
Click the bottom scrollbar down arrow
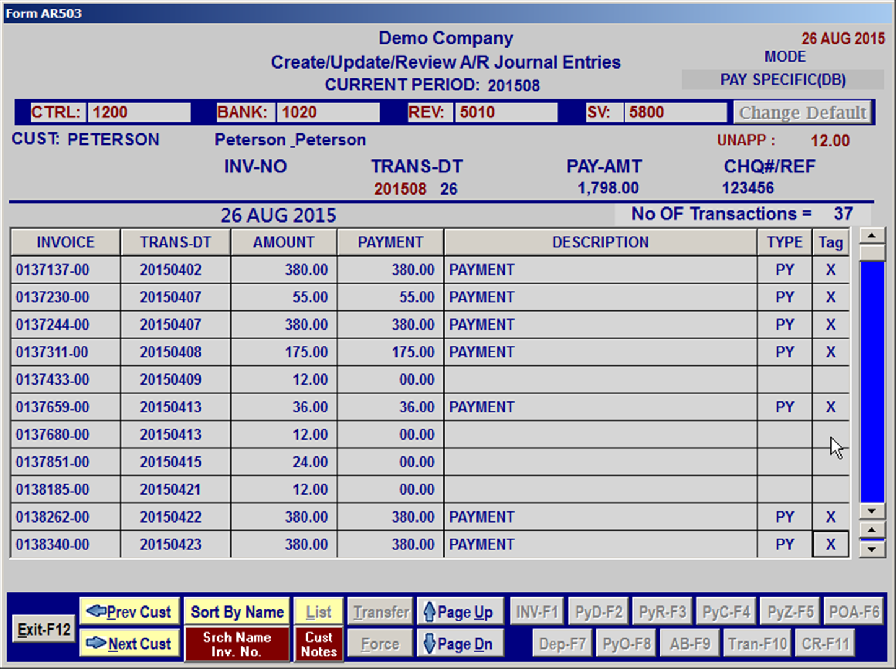[x=873, y=549]
